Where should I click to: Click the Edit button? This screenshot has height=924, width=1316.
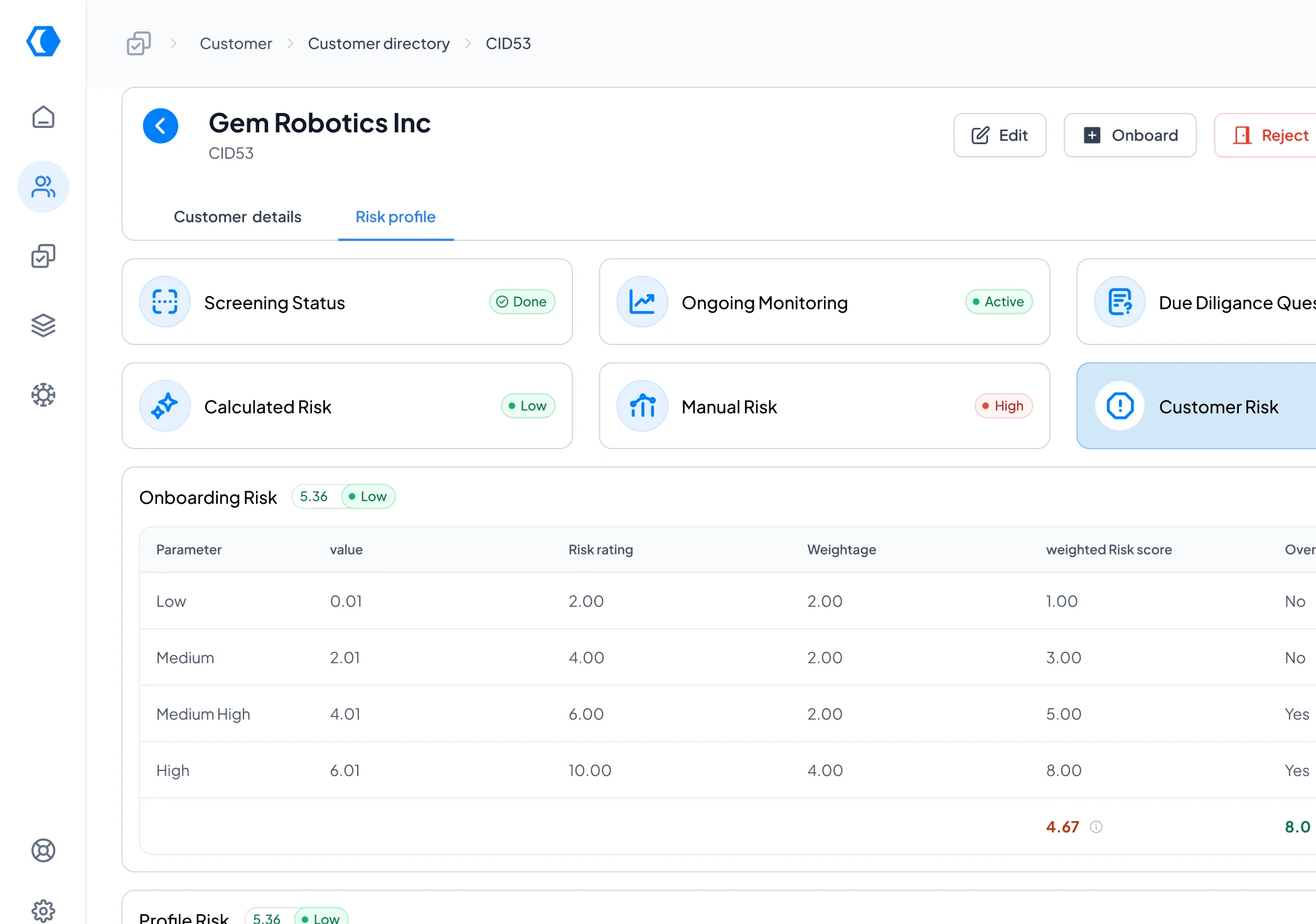[x=1000, y=135]
